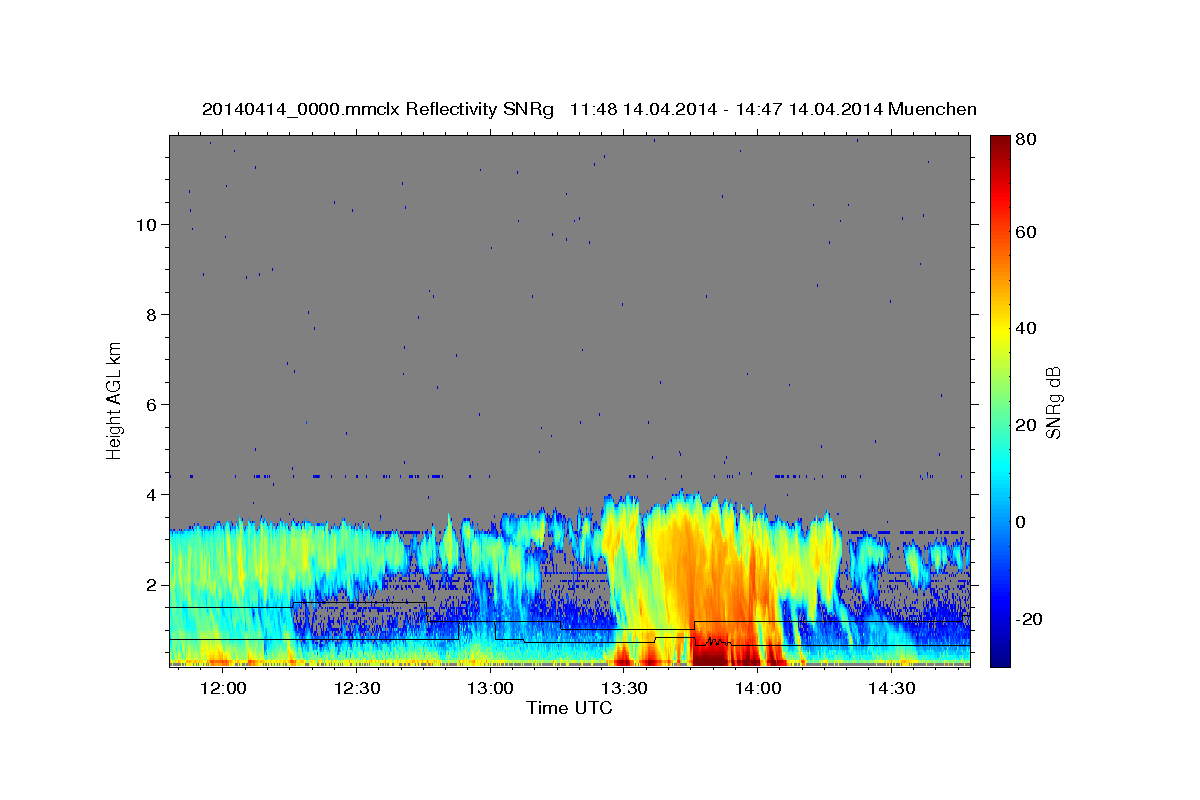Click the plot title text '20140414_0000.mmclx Reflectivity SNRg'
1200x800 pixels.
click(x=378, y=109)
